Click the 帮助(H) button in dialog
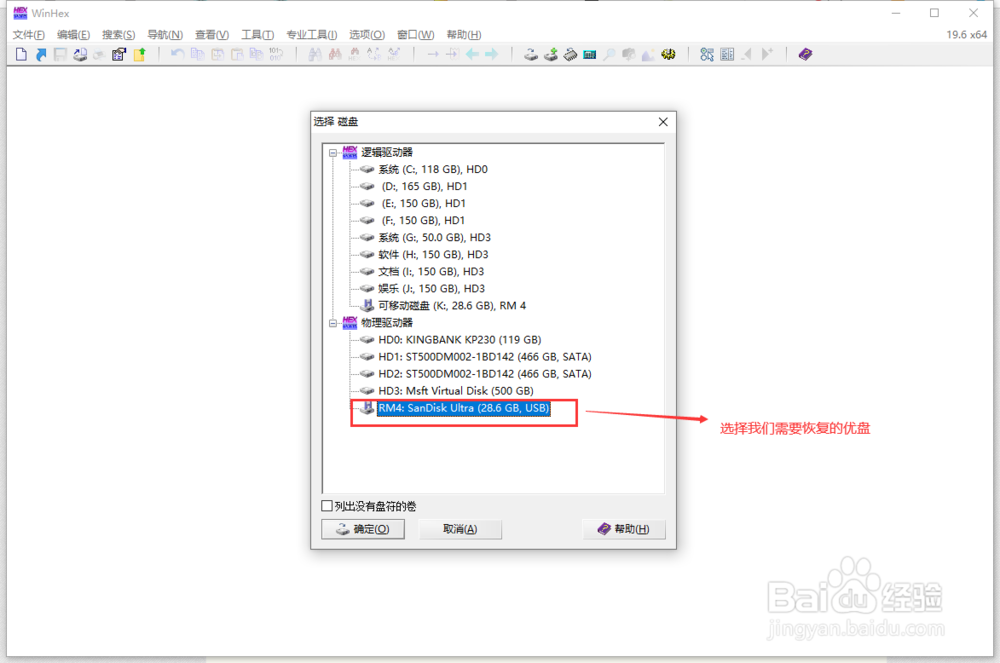 (624, 529)
